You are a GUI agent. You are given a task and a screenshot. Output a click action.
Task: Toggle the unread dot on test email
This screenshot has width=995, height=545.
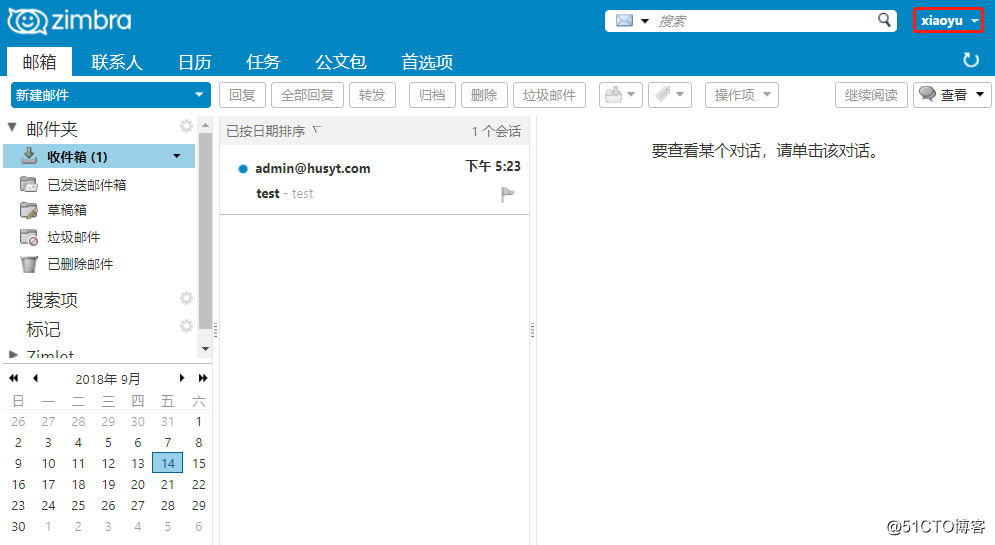click(242, 169)
